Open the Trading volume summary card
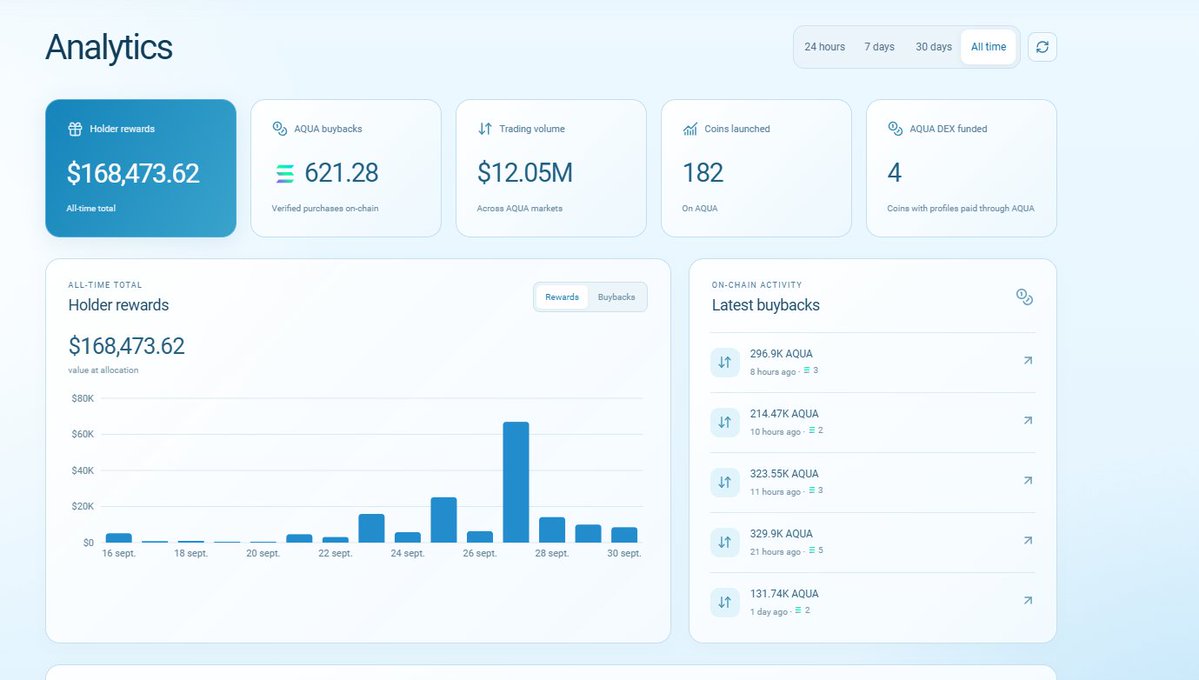The image size is (1199, 680). tap(551, 168)
